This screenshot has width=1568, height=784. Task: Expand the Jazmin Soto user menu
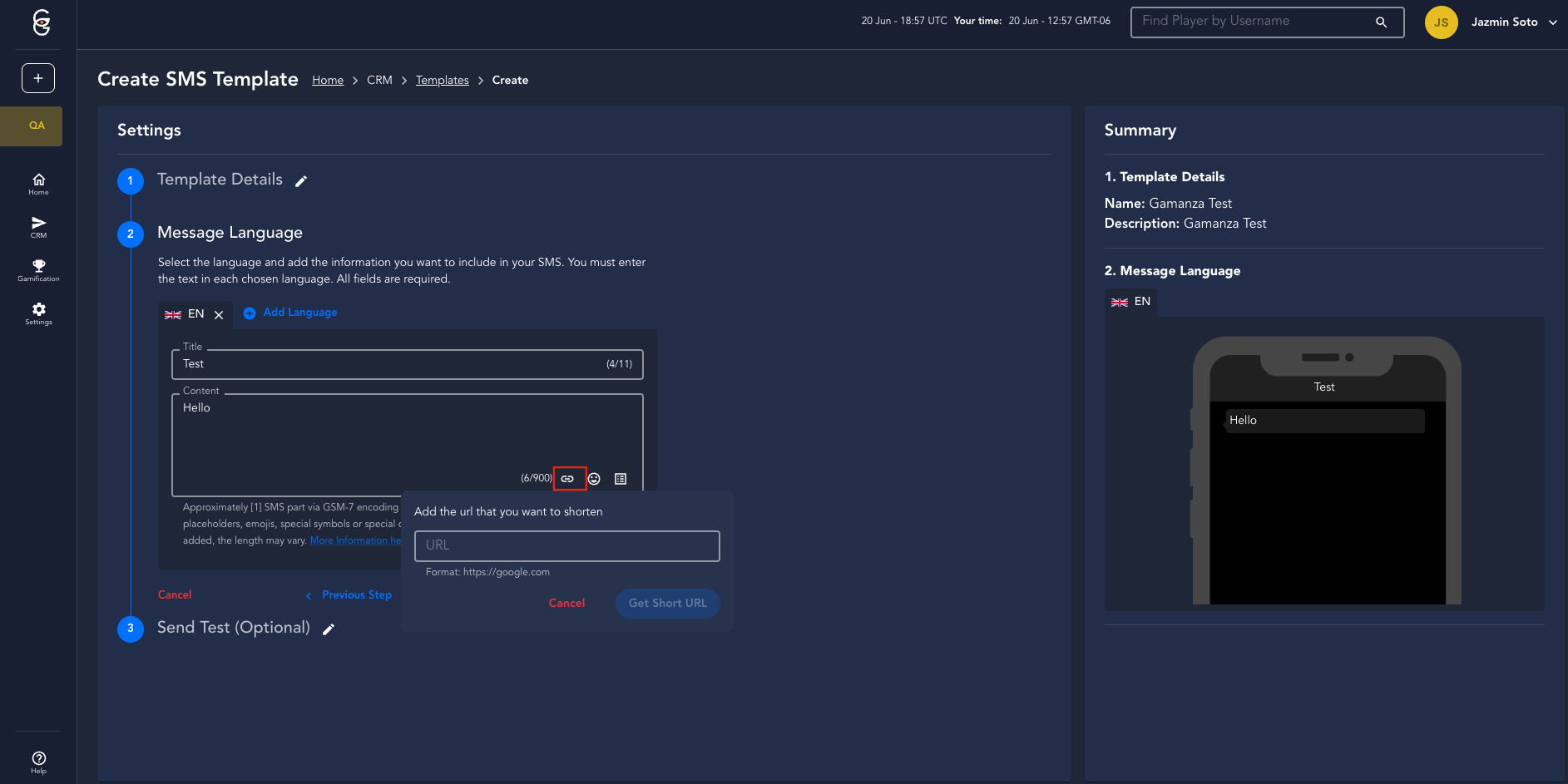click(x=1552, y=22)
